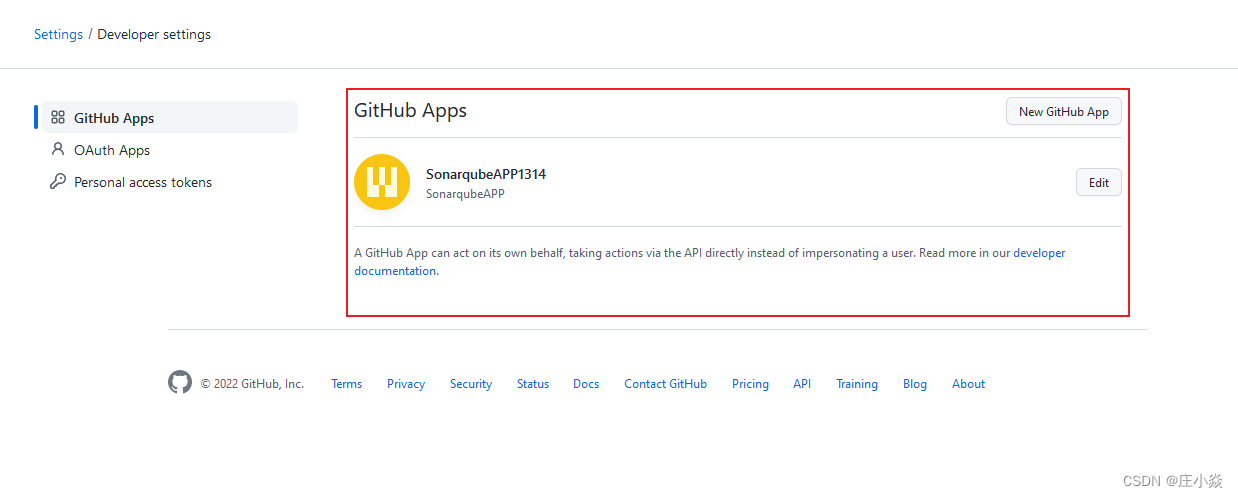
Task: Click the GitHub Apps grid icon in sidebar
Action: point(58,117)
